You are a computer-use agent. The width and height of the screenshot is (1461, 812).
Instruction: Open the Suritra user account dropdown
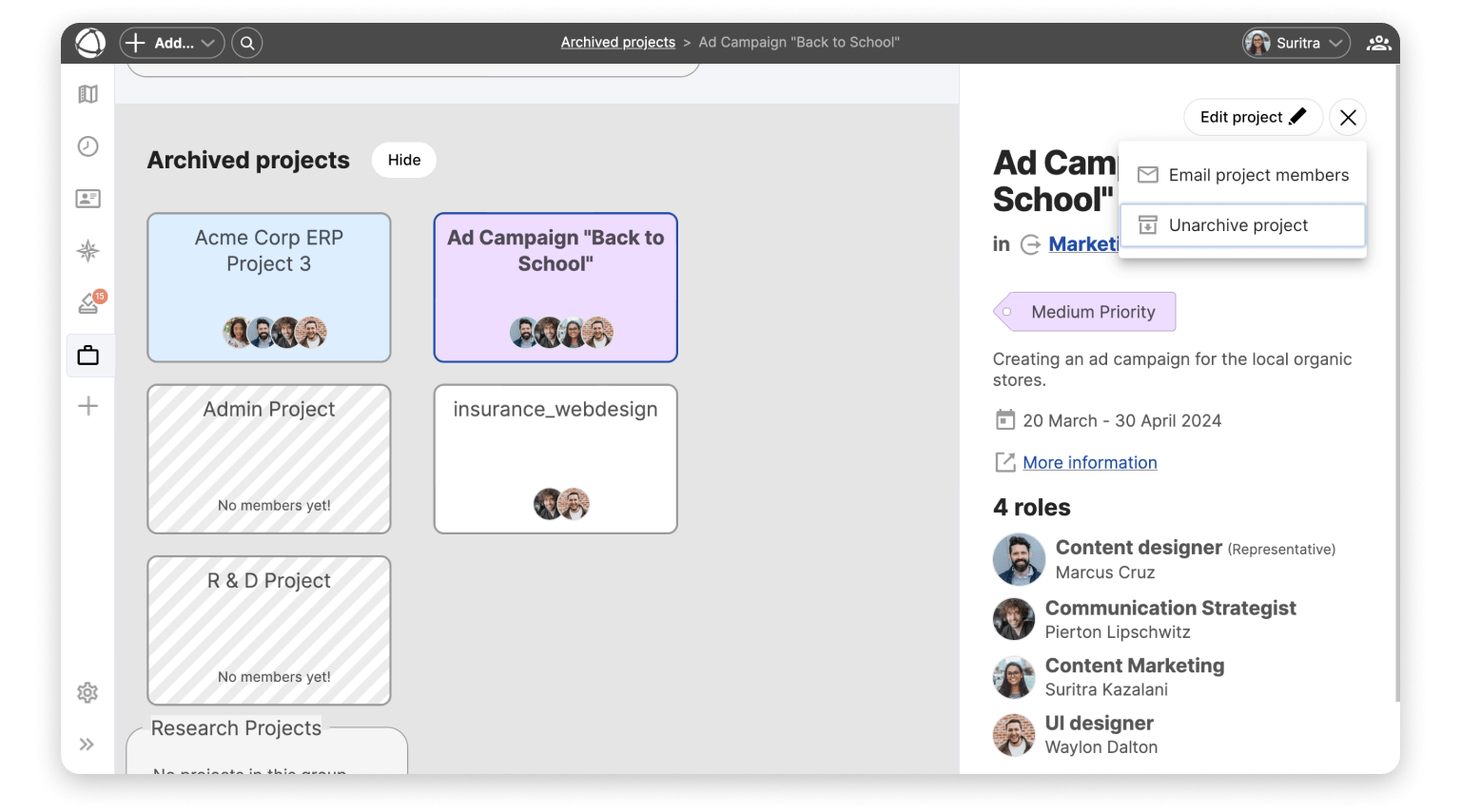point(1296,43)
